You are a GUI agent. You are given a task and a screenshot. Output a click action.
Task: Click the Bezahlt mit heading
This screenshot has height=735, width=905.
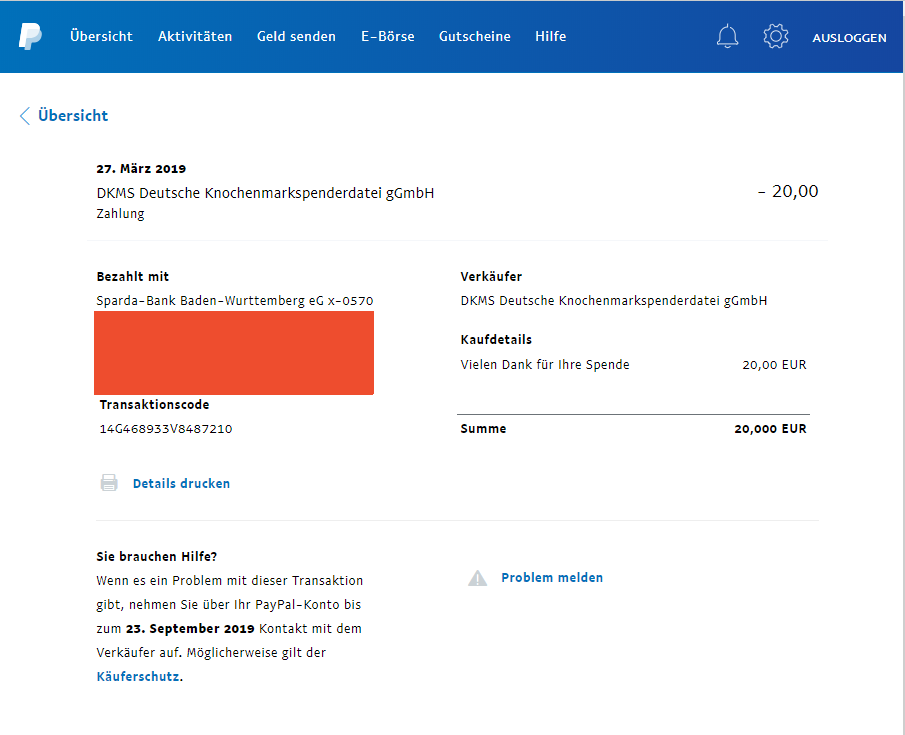click(132, 277)
